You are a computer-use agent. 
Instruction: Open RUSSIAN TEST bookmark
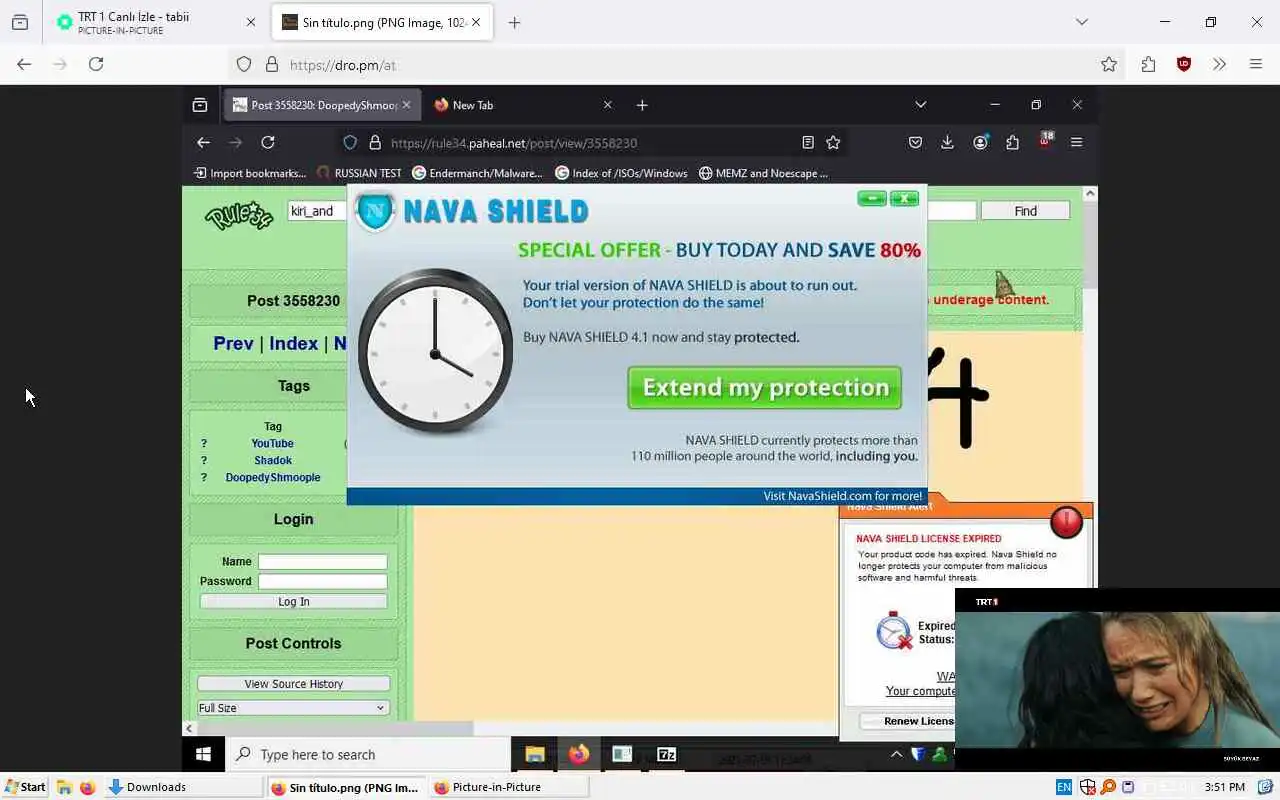click(359, 173)
